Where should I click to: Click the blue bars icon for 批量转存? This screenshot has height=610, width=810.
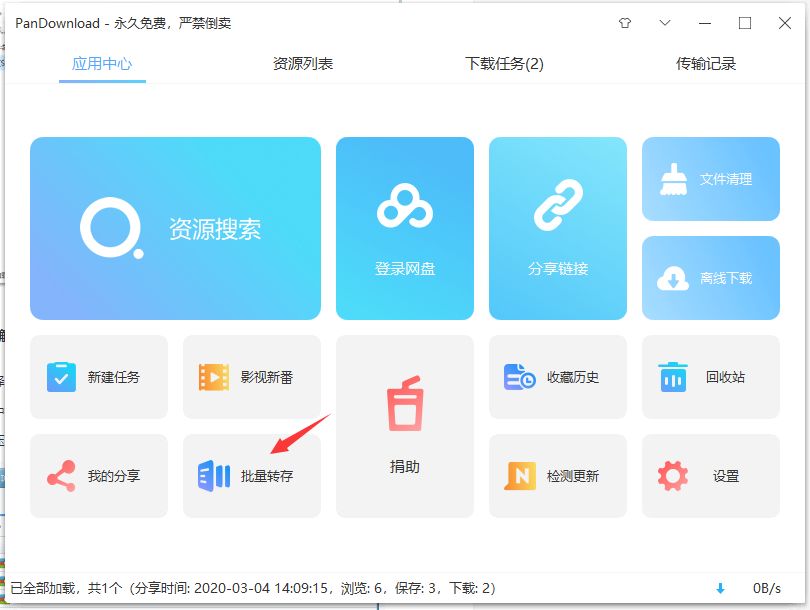tap(214, 476)
